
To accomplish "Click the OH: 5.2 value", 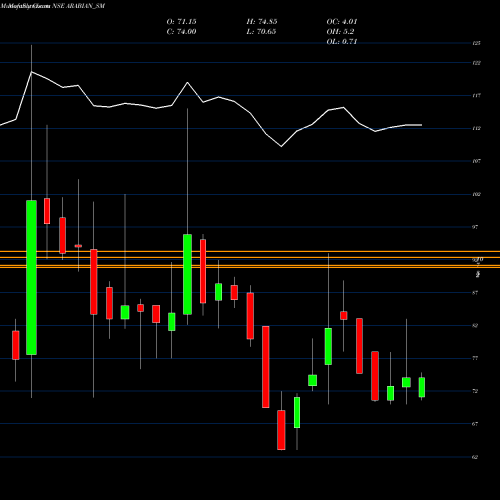I will pos(340,32).
